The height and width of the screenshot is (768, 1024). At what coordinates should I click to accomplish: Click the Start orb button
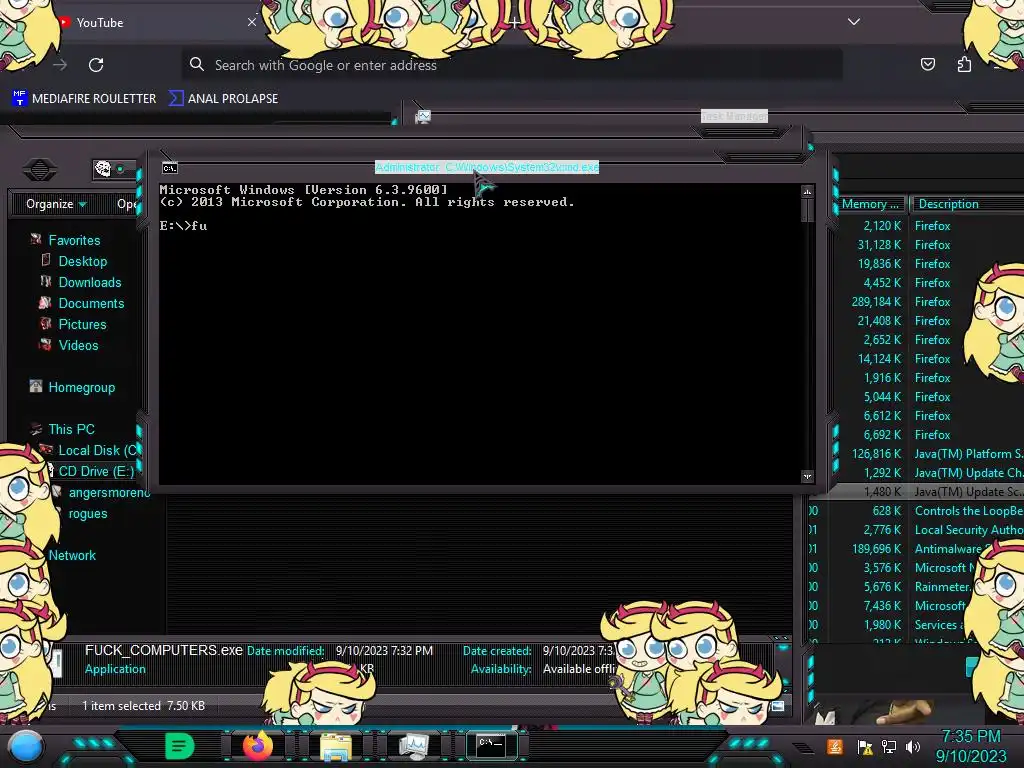point(25,748)
